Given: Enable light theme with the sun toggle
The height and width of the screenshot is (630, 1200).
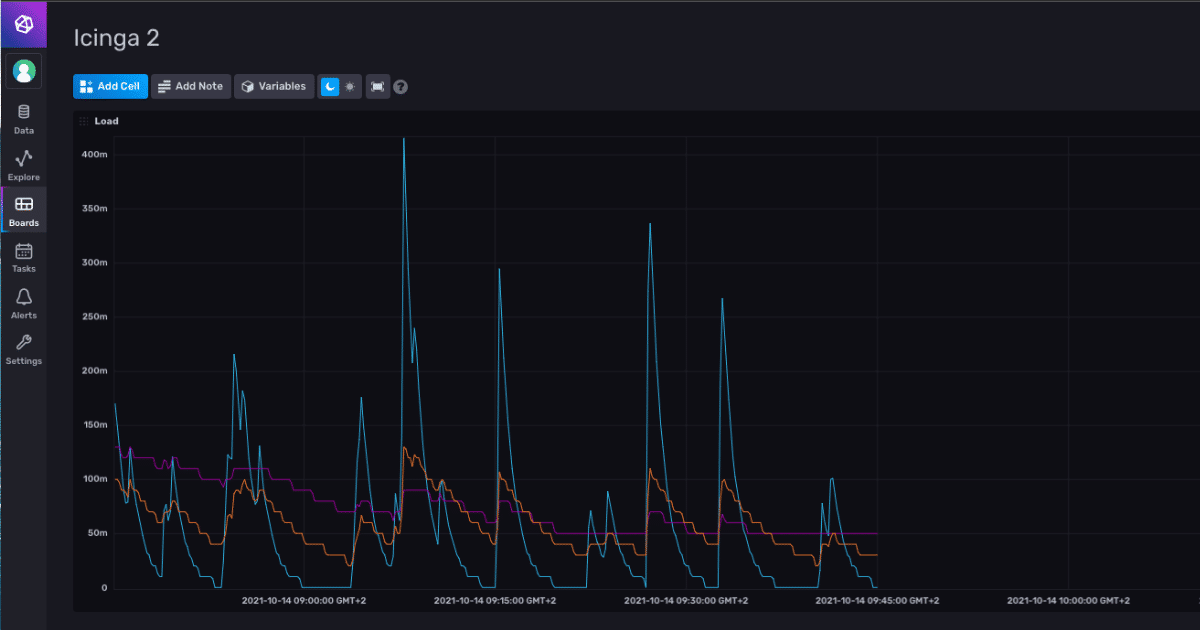Looking at the screenshot, I should click(x=350, y=86).
